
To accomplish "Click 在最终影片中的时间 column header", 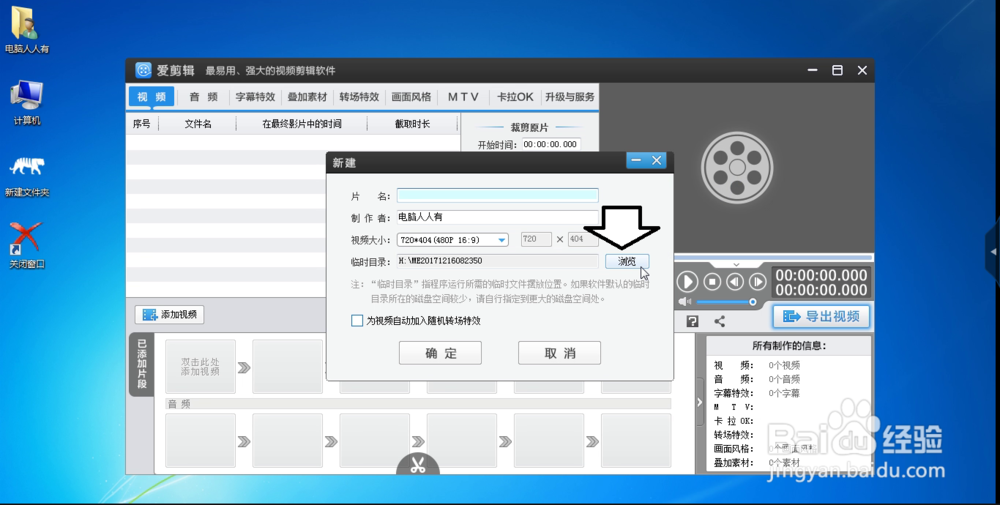I will click(x=302, y=124).
